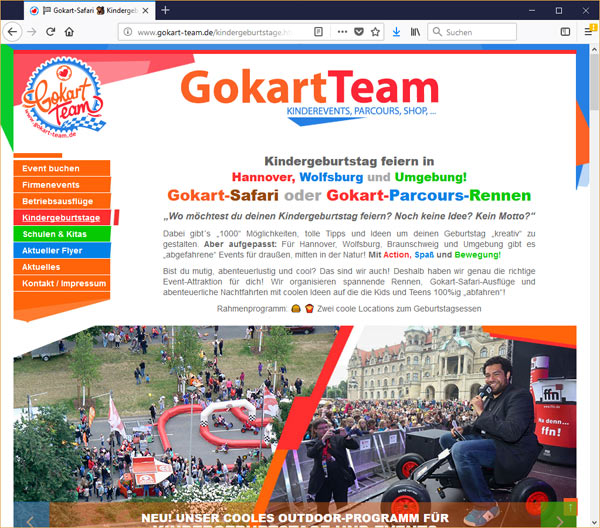Open the Firefox hamburger menu
The width and height of the screenshot is (600, 528).
589,32
